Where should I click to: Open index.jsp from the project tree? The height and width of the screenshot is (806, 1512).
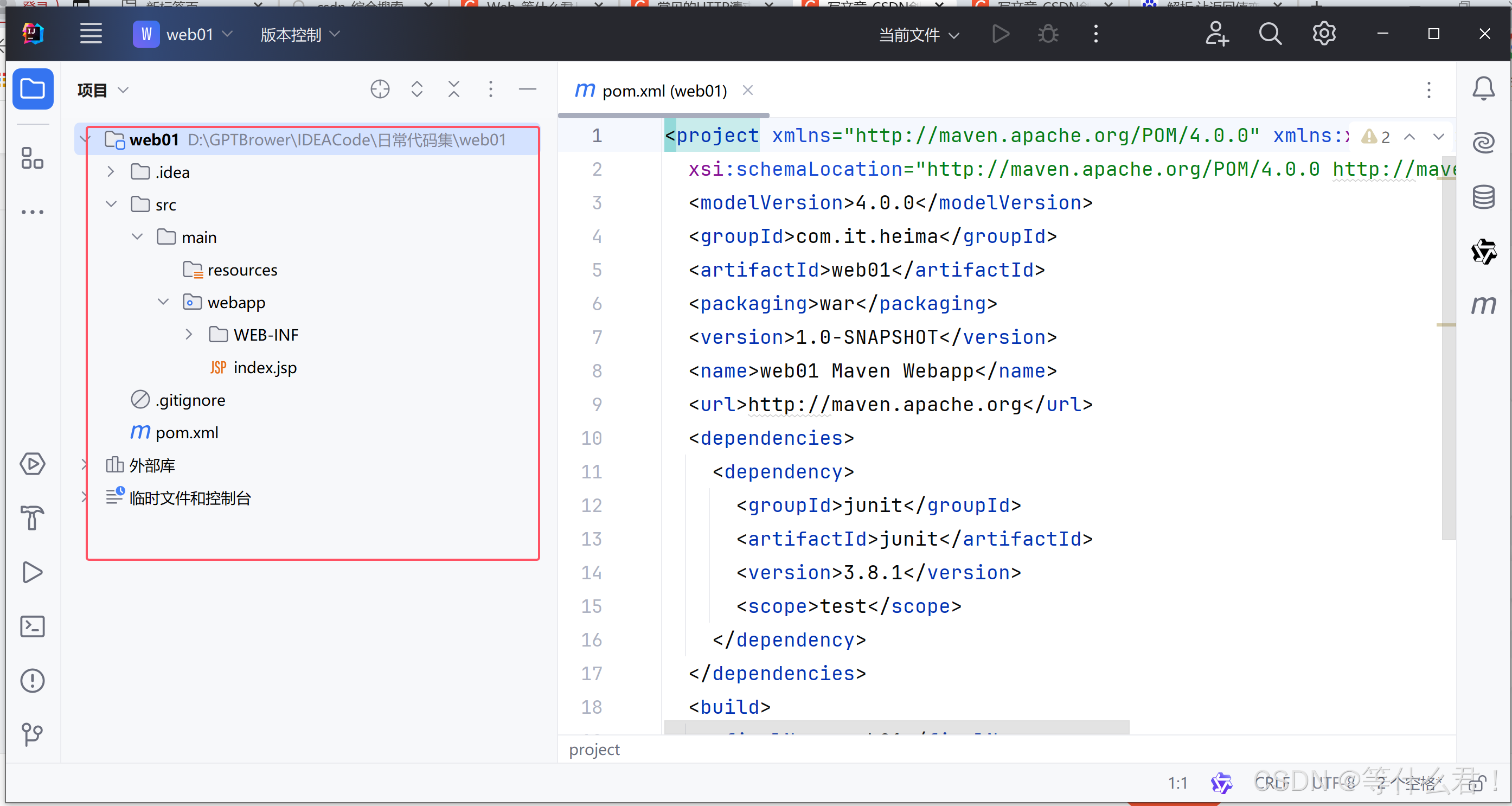tap(265, 368)
